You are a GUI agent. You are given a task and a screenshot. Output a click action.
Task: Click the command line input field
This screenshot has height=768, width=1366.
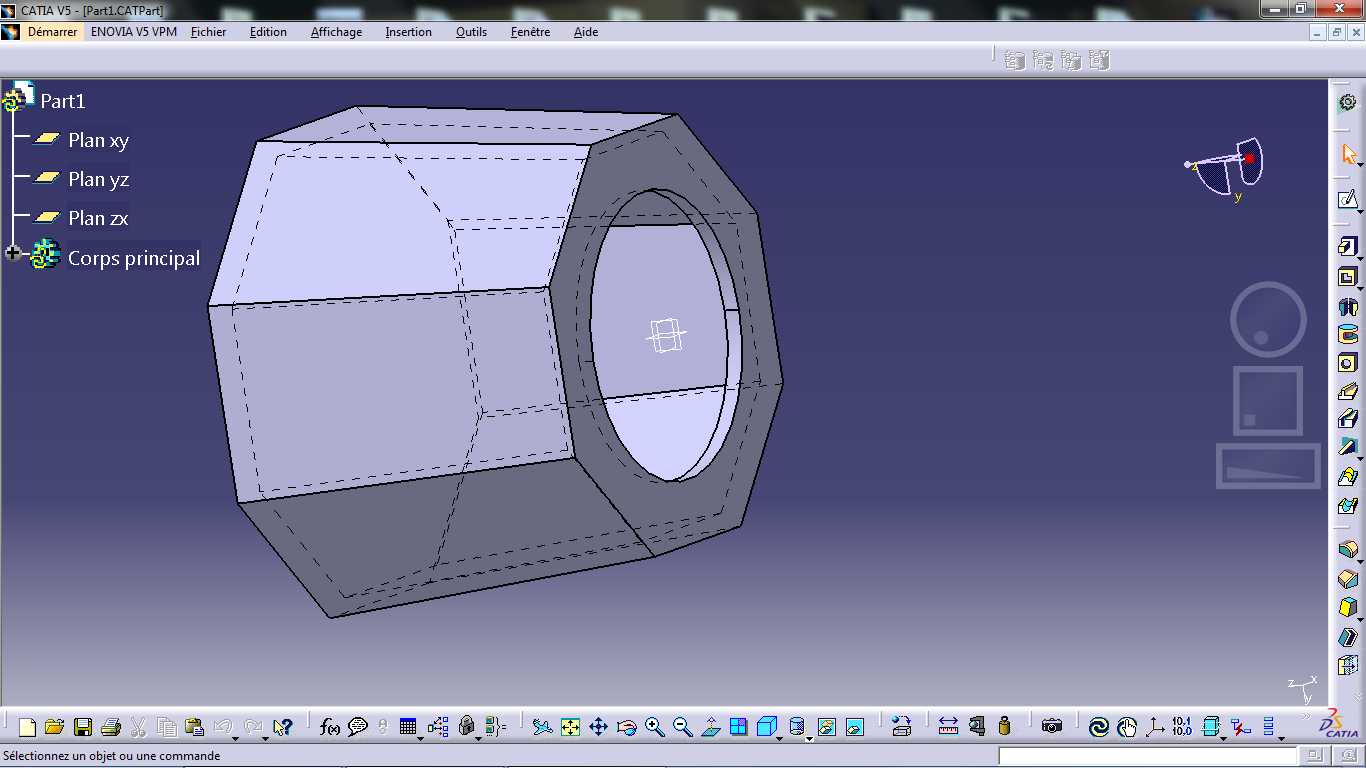1148,756
